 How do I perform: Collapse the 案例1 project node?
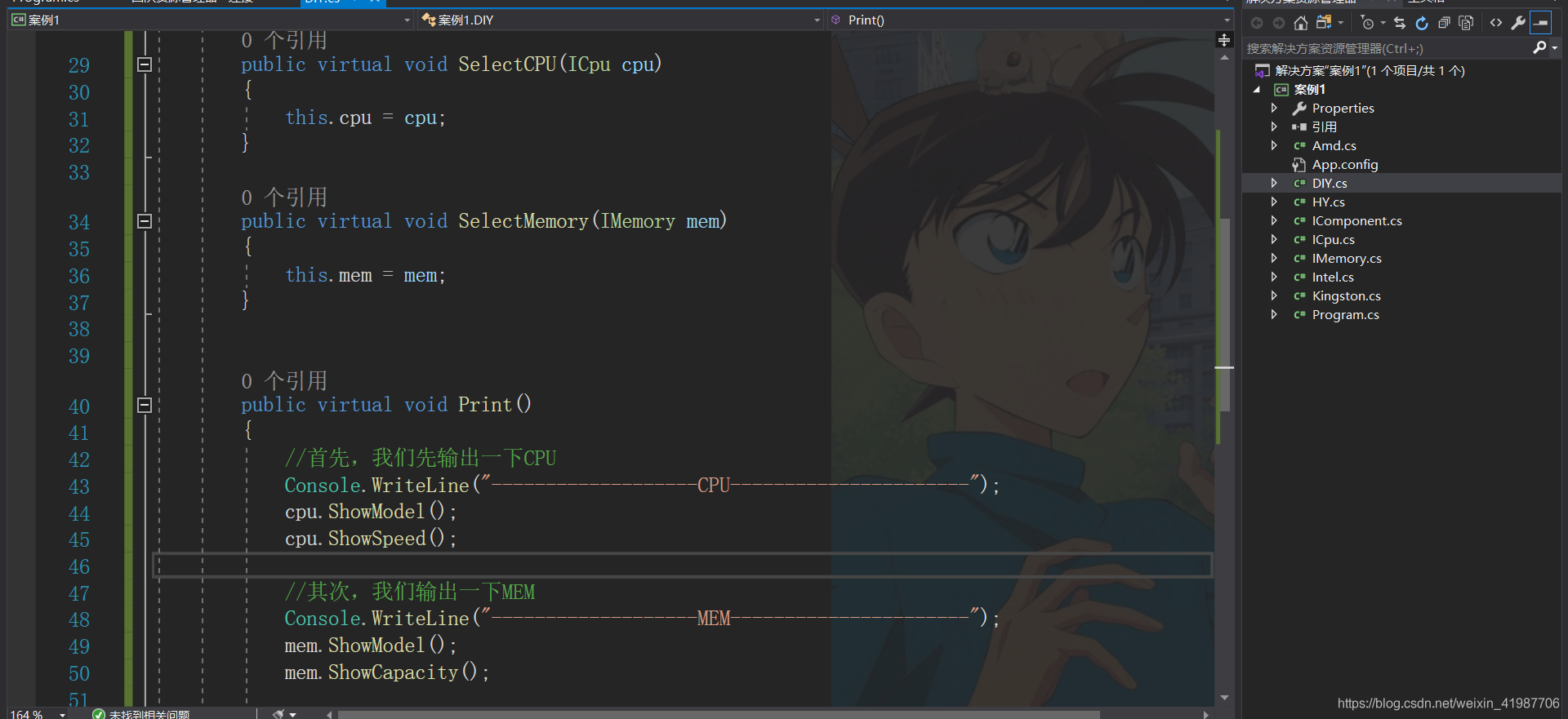coord(1257,90)
